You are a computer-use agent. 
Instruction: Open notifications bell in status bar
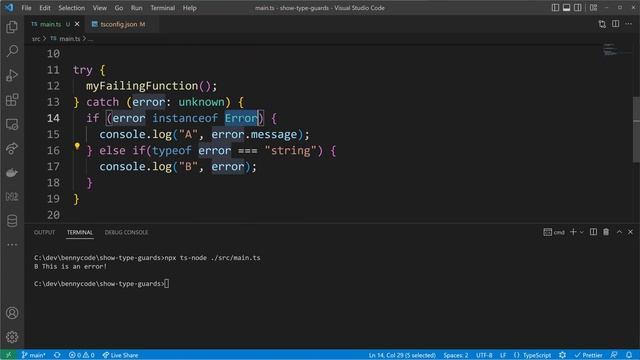(x=629, y=355)
